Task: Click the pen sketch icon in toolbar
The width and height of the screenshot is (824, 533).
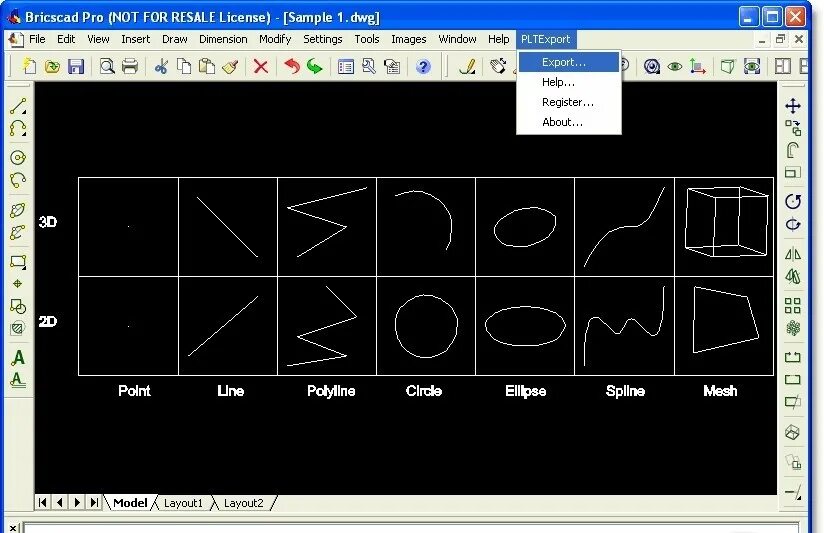Action: click(467, 67)
